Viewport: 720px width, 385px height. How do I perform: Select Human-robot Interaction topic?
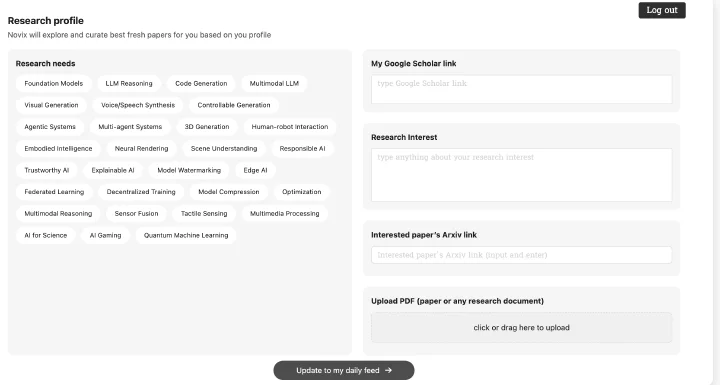coord(290,127)
